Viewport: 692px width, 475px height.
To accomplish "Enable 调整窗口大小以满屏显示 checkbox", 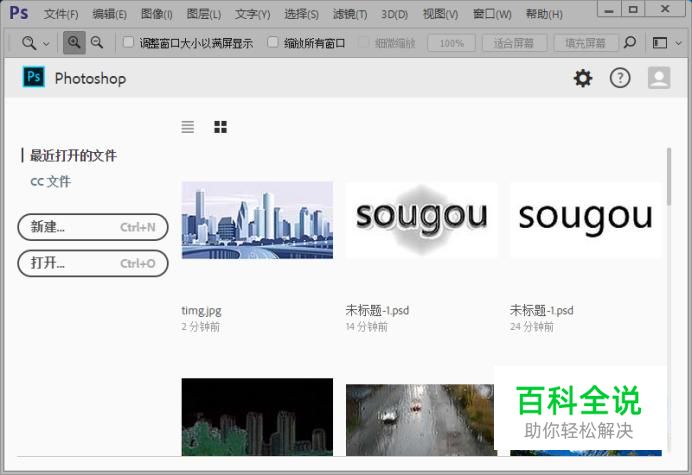I will click(128, 42).
